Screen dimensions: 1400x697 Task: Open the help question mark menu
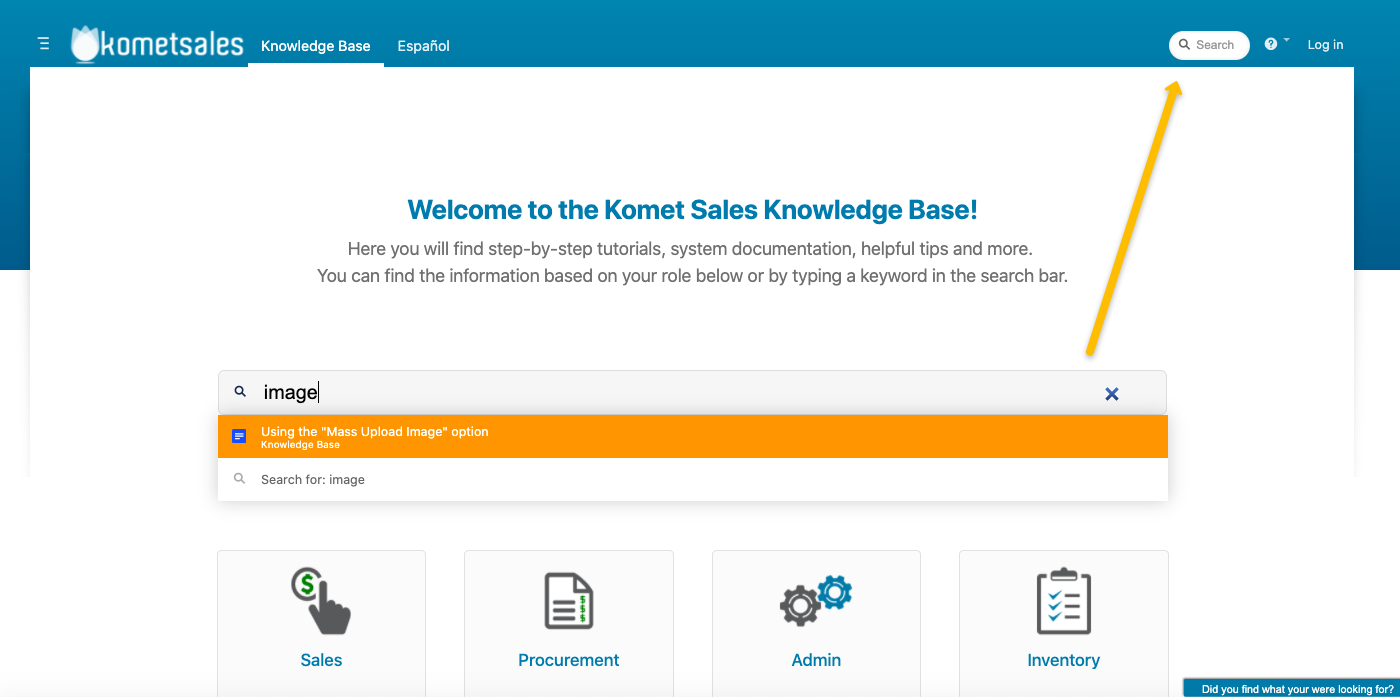tap(1276, 44)
